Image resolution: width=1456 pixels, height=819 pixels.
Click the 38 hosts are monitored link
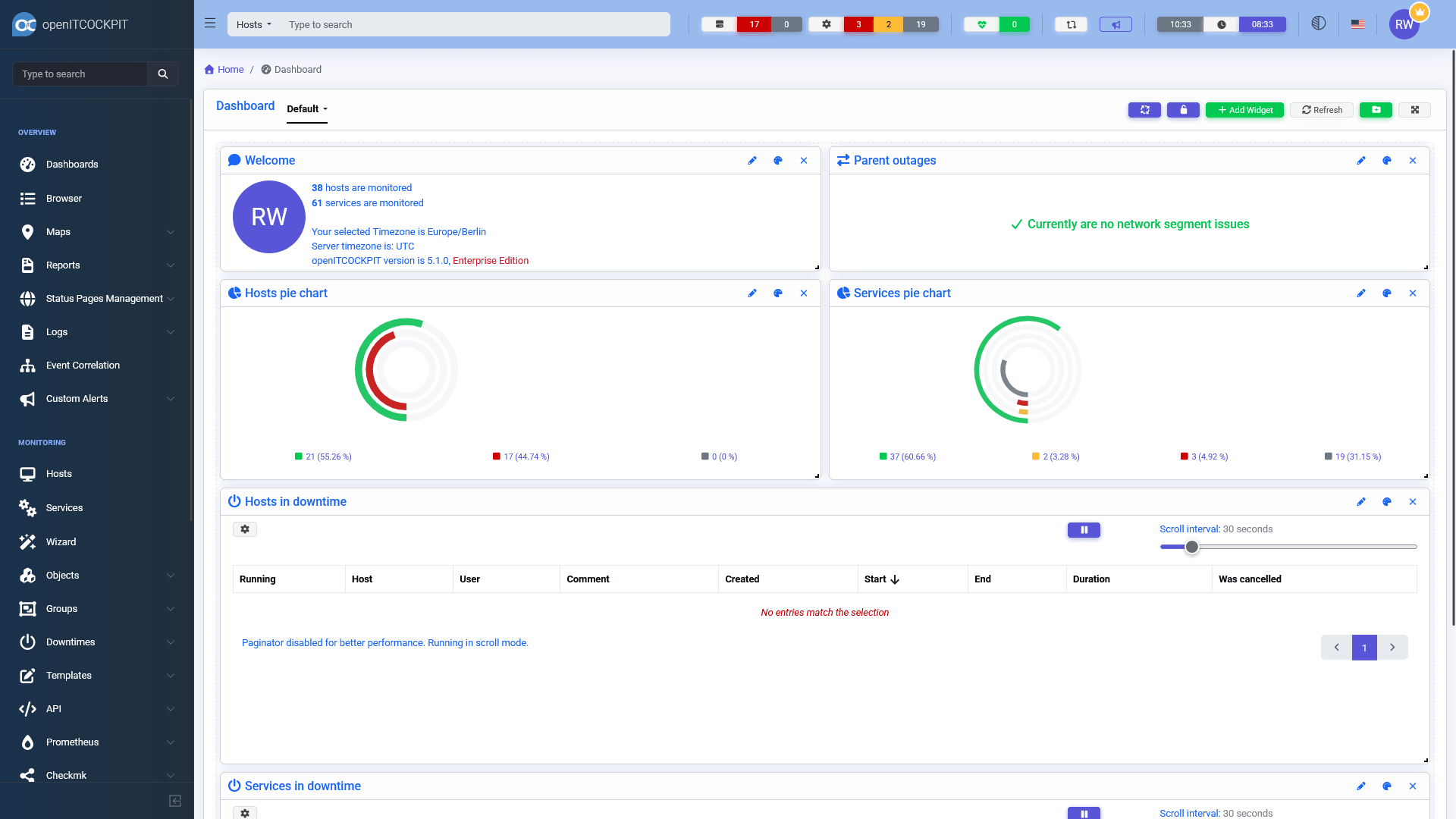[362, 188]
